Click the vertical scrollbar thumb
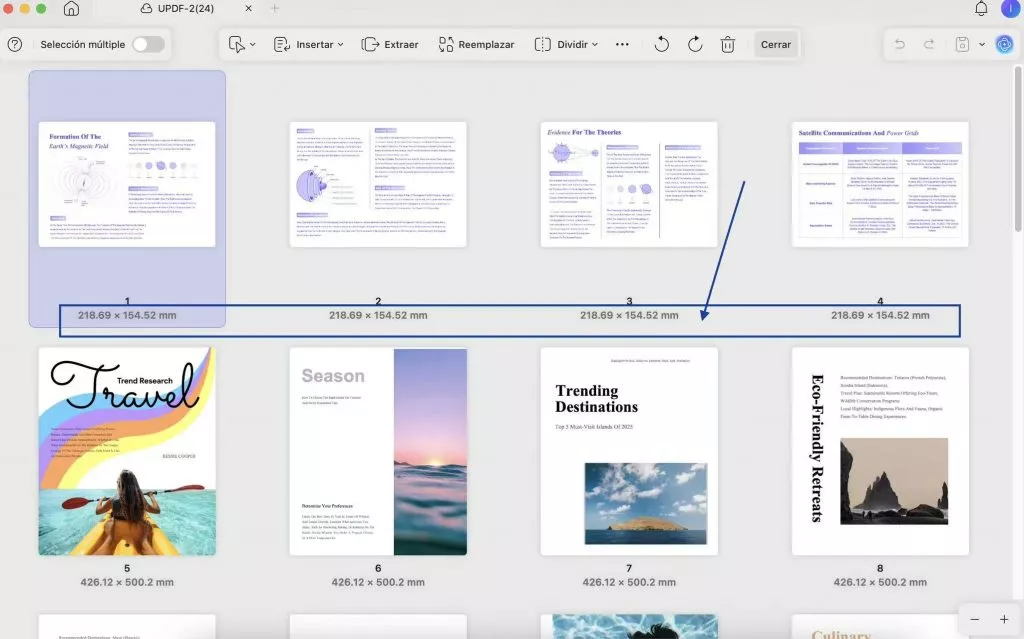The image size is (1024, 639). pos(1017,148)
